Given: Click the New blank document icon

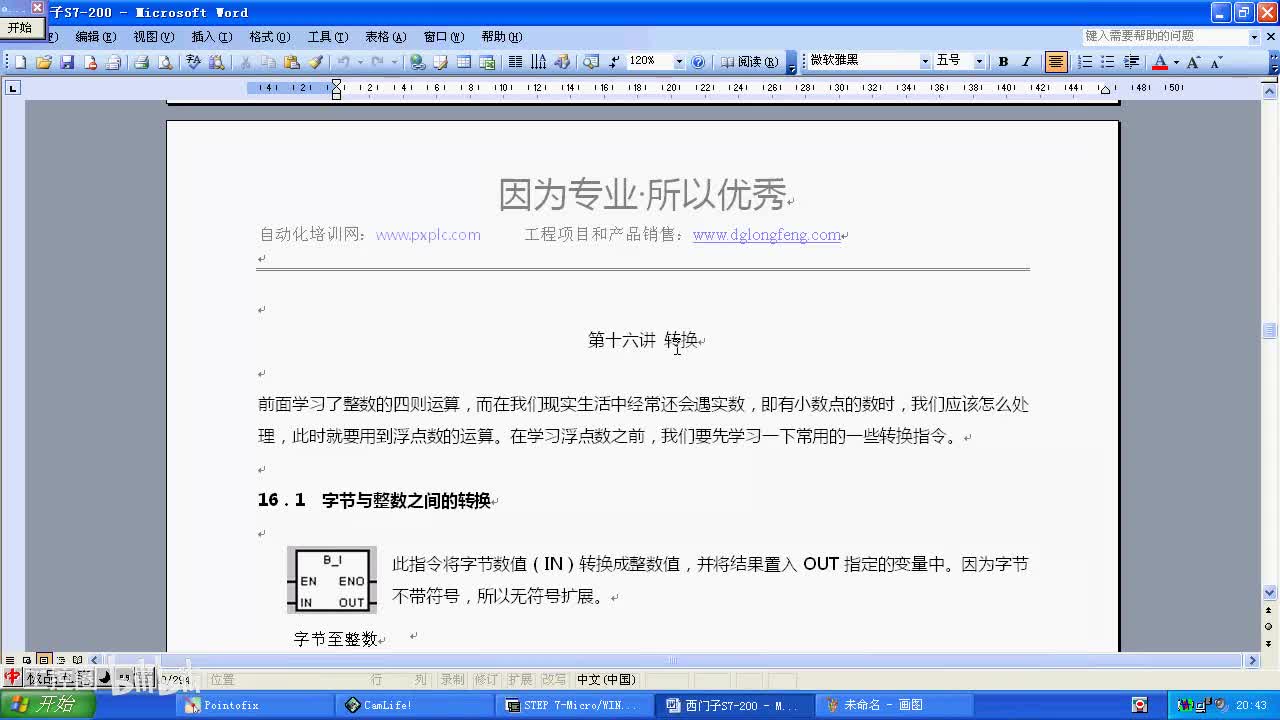Looking at the screenshot, I should coord(20,62).
